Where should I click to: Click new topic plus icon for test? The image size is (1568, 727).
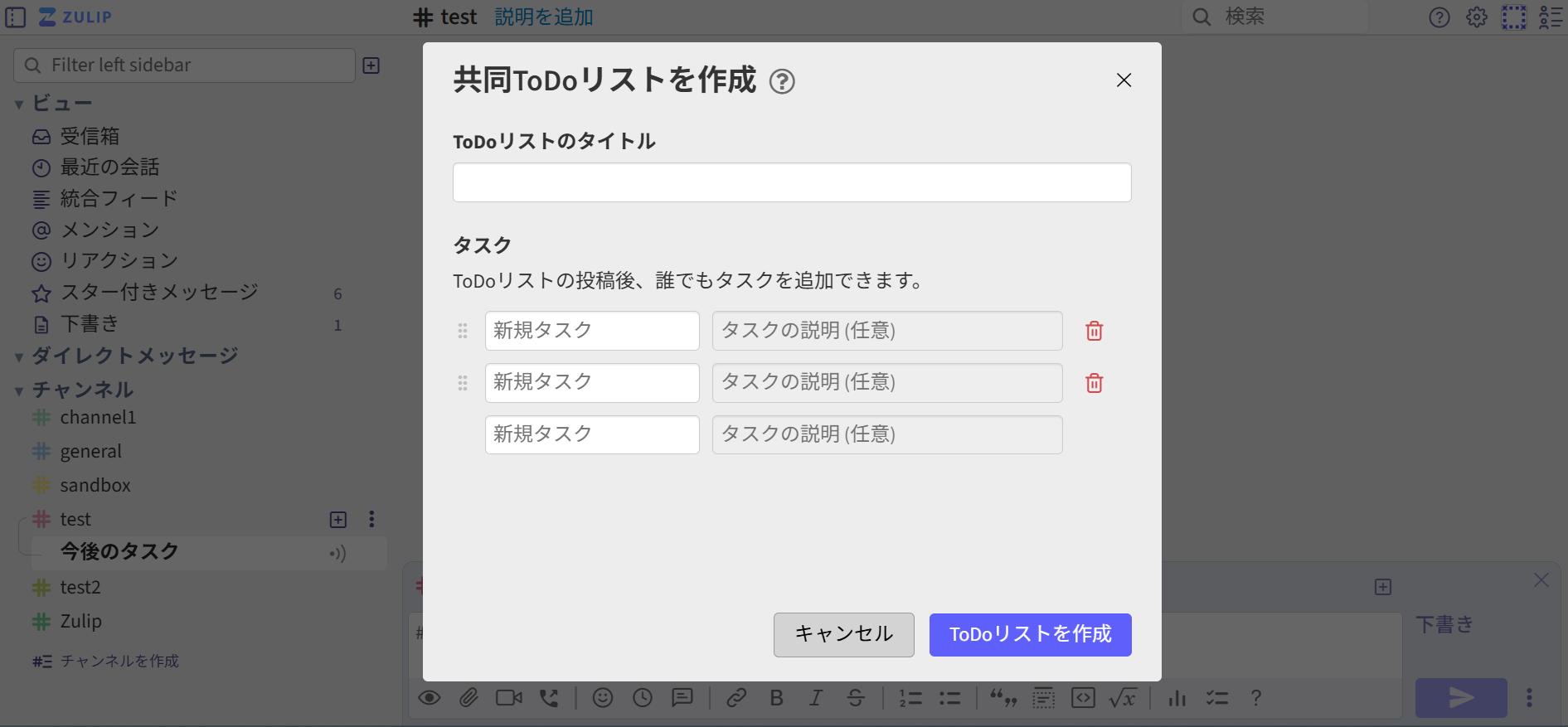coord(338,520)
